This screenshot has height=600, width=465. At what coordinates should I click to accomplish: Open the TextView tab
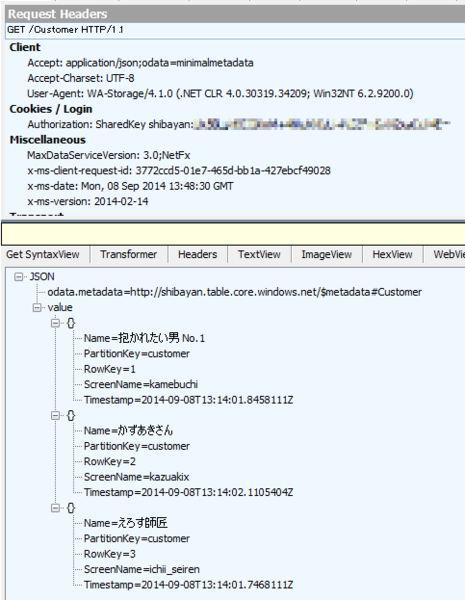(259, 254)
